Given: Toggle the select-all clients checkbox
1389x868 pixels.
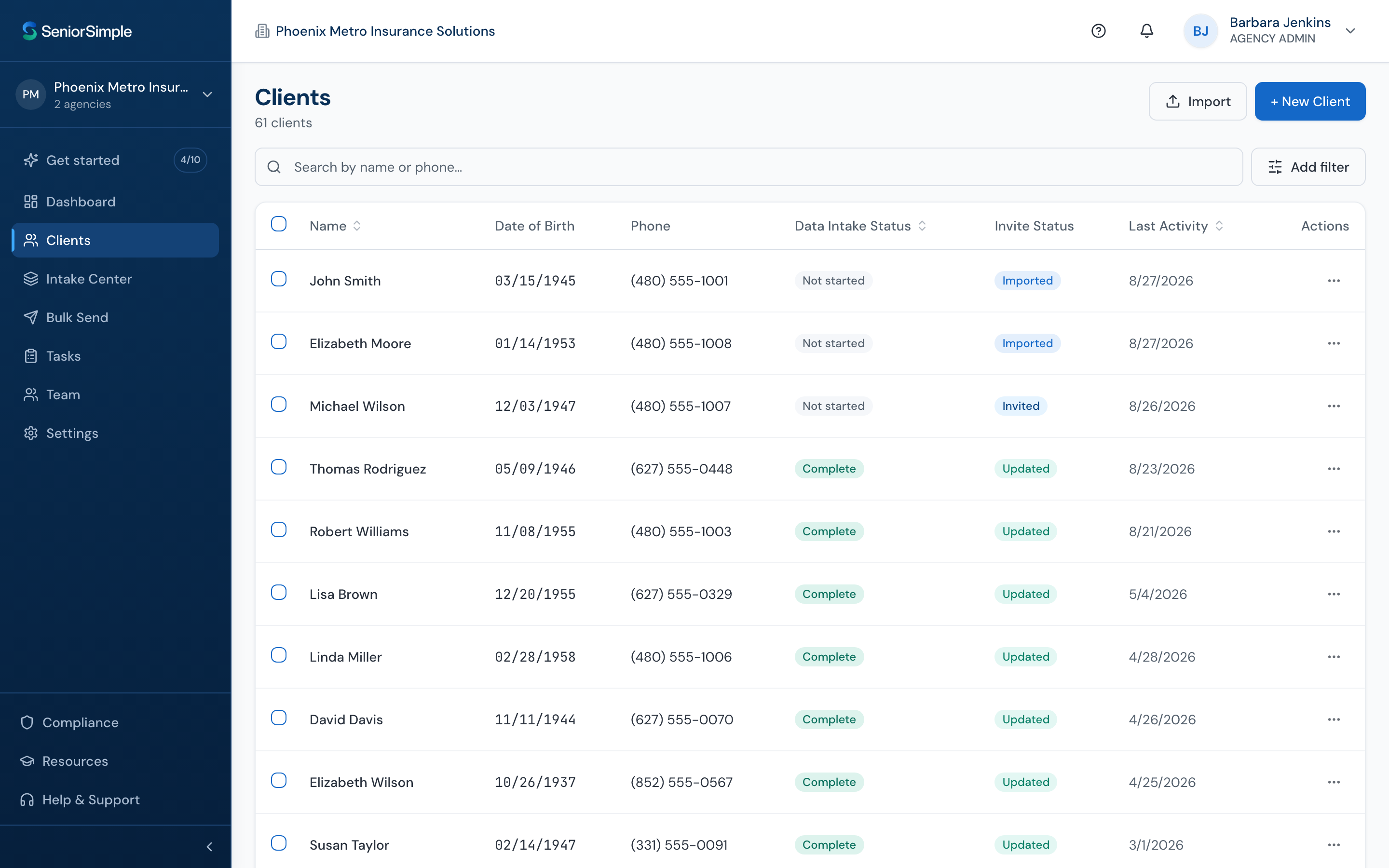Looking at the screenshot, I should click(x=278, y=224).
